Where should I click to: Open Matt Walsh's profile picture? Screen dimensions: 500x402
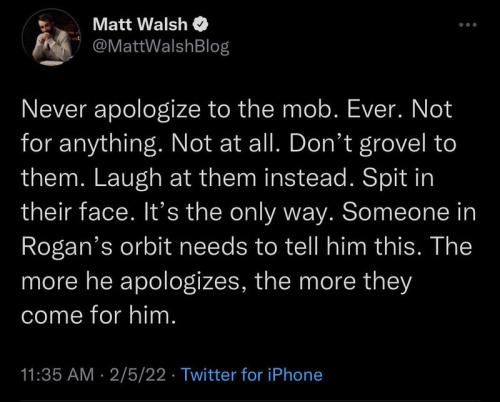(52, 37)
